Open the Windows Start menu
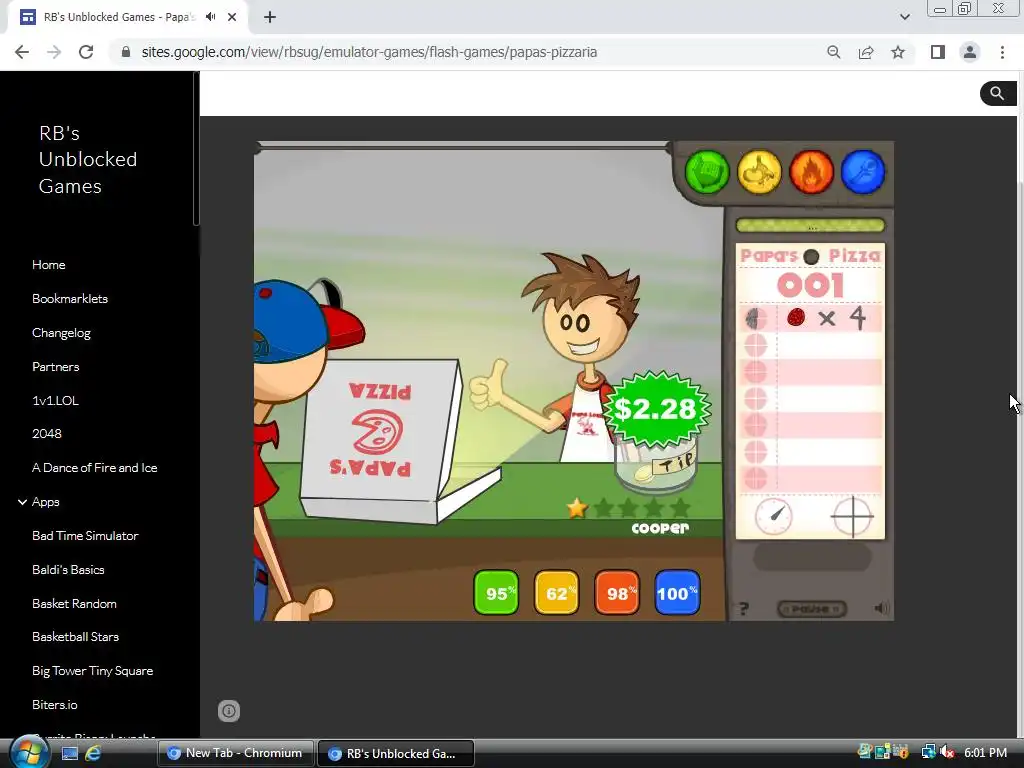 click(27, 752)
